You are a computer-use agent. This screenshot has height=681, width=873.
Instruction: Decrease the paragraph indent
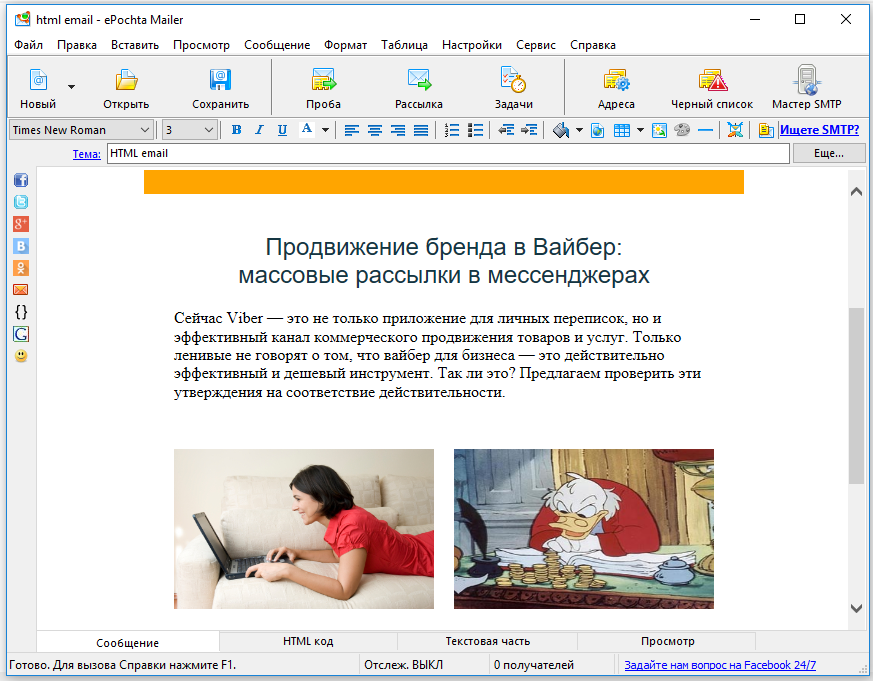coord(506,130)
